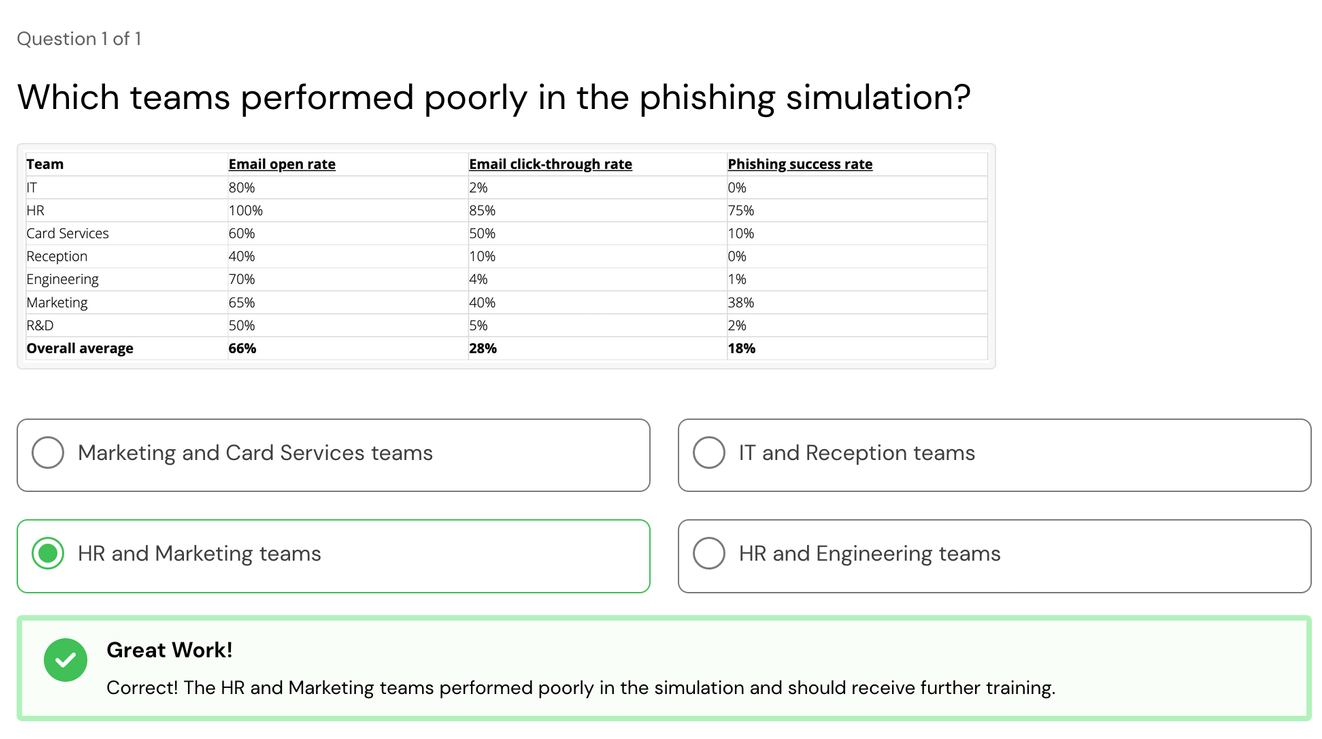Click the HR row in the table
The width and height of the screenshot is (1322, 739).
pyautogui.click(x=506, y=210)
